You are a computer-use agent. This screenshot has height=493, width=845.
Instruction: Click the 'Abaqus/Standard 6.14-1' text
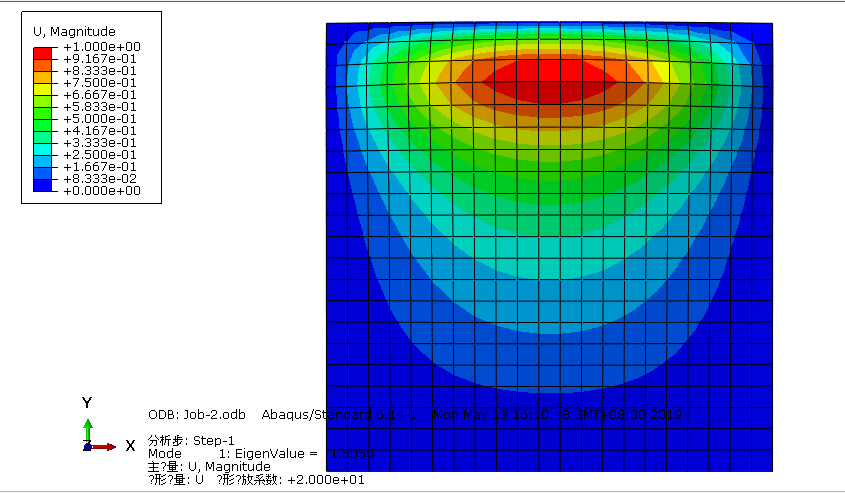coord(339,415)
